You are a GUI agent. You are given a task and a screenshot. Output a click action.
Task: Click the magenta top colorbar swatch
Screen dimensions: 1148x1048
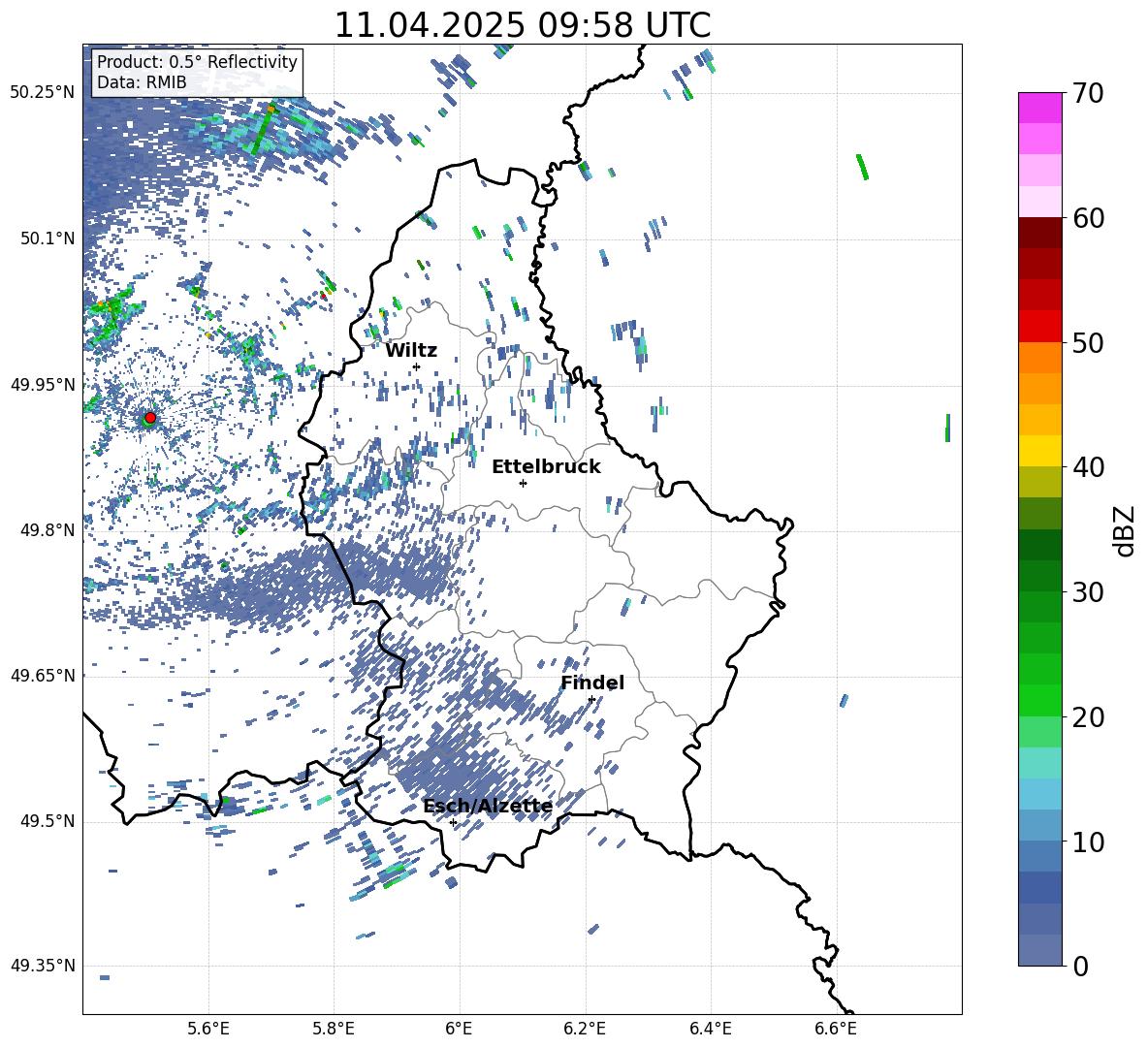tap(1039, 109)
